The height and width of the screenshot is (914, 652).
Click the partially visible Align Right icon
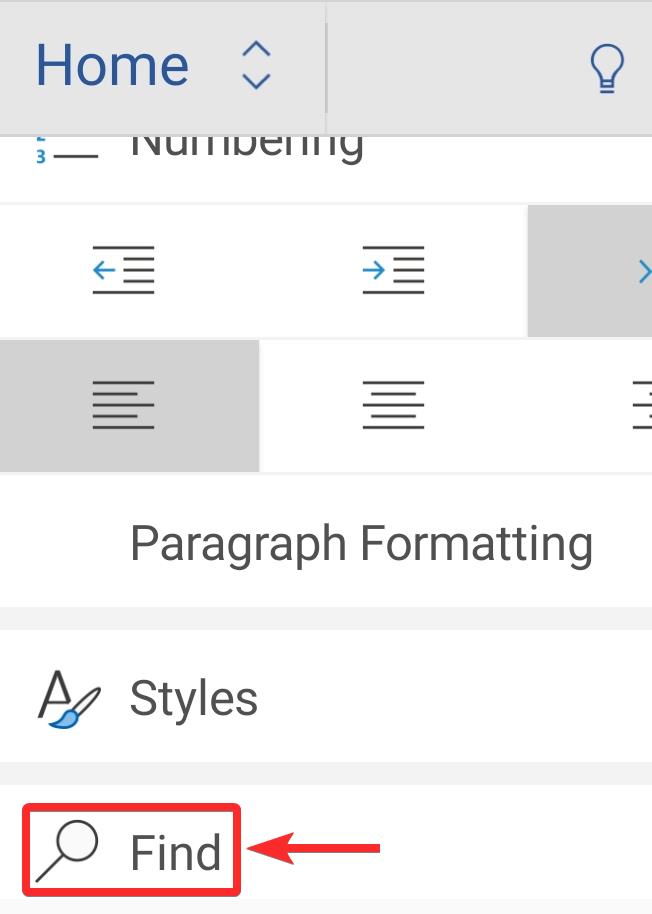click(640, 405)
